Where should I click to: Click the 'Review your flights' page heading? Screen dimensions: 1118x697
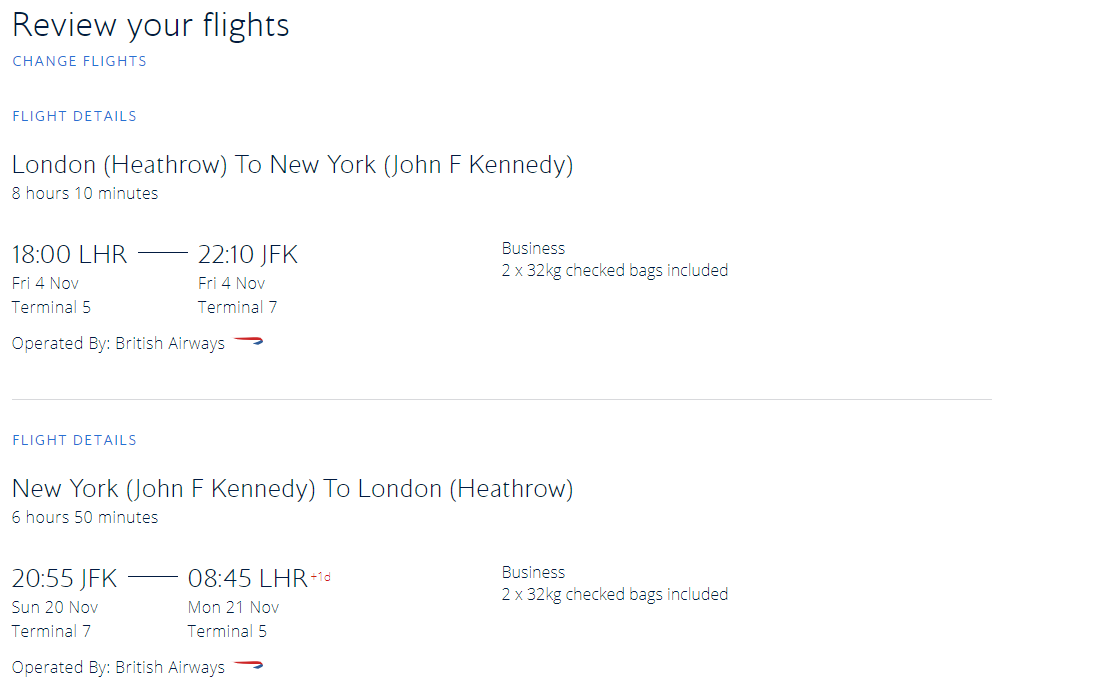pyautogui.click(x=150, y=25)
